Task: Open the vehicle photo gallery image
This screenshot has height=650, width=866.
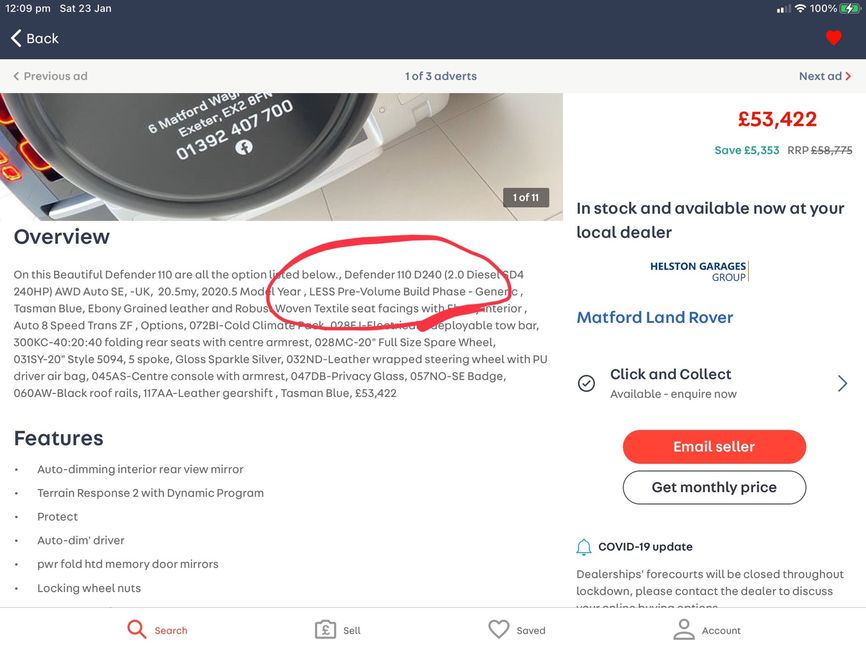Action: pyautogui.click(x=281, y=156)
